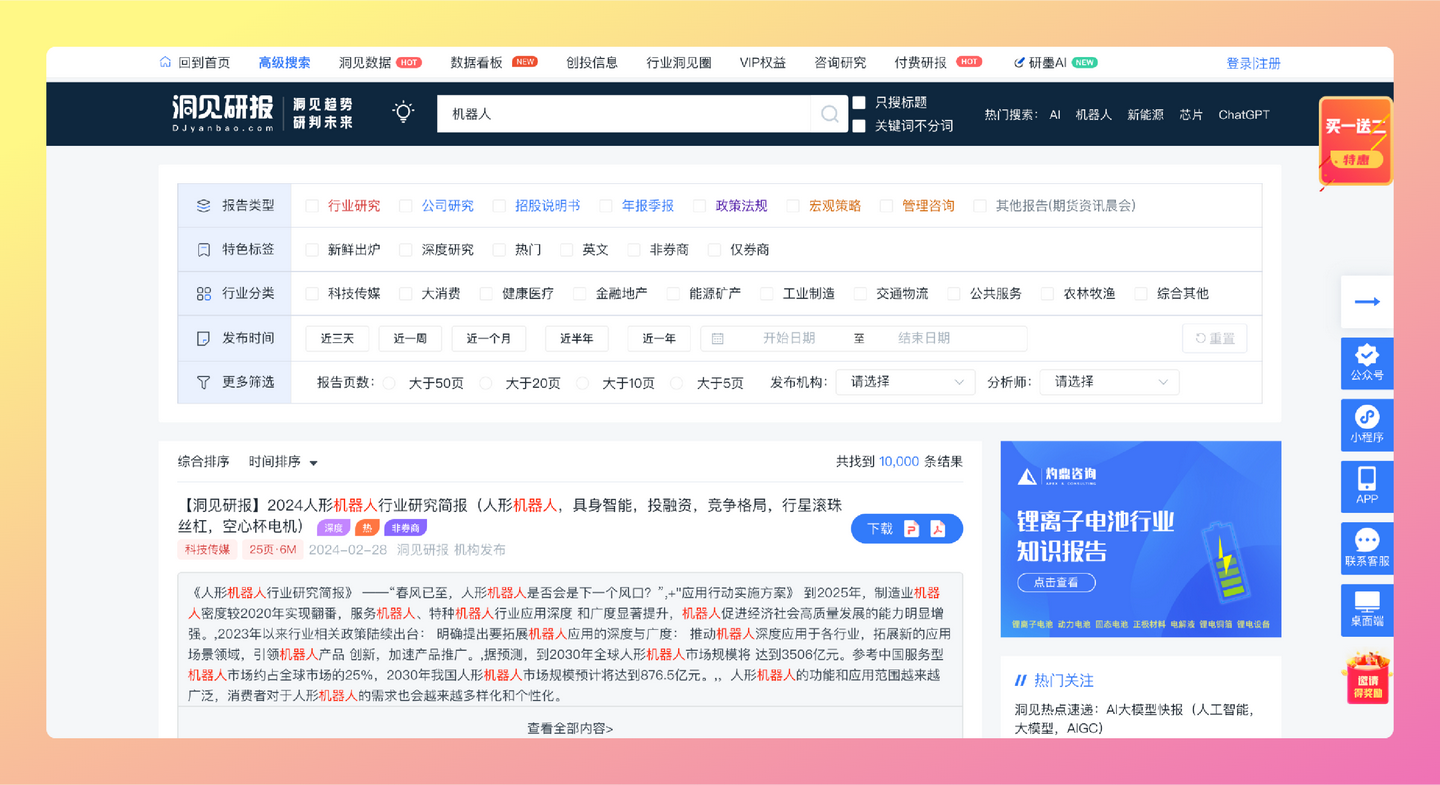Open the 发布机构 dropdown

[x=905, y=382]
